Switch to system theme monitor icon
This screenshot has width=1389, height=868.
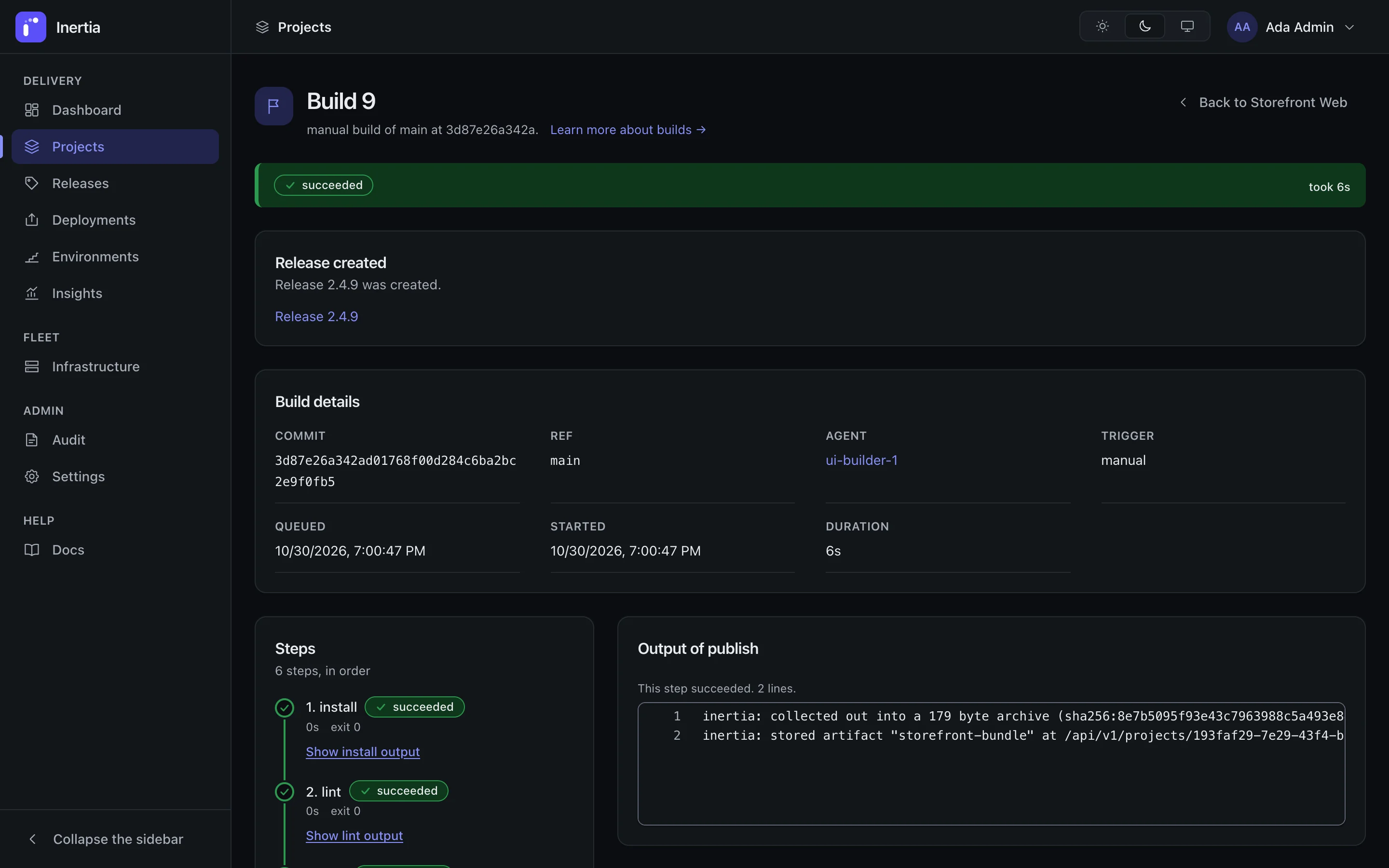1187,27
